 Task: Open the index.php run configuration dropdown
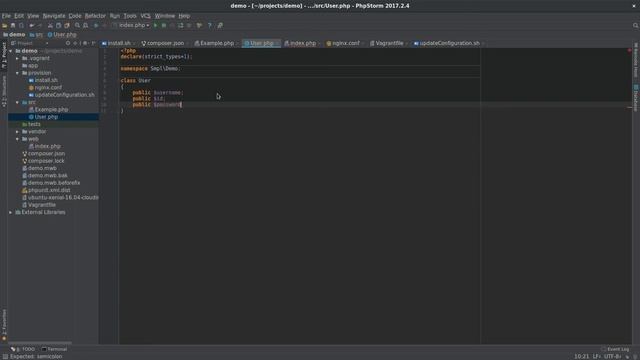pos(131,25)
